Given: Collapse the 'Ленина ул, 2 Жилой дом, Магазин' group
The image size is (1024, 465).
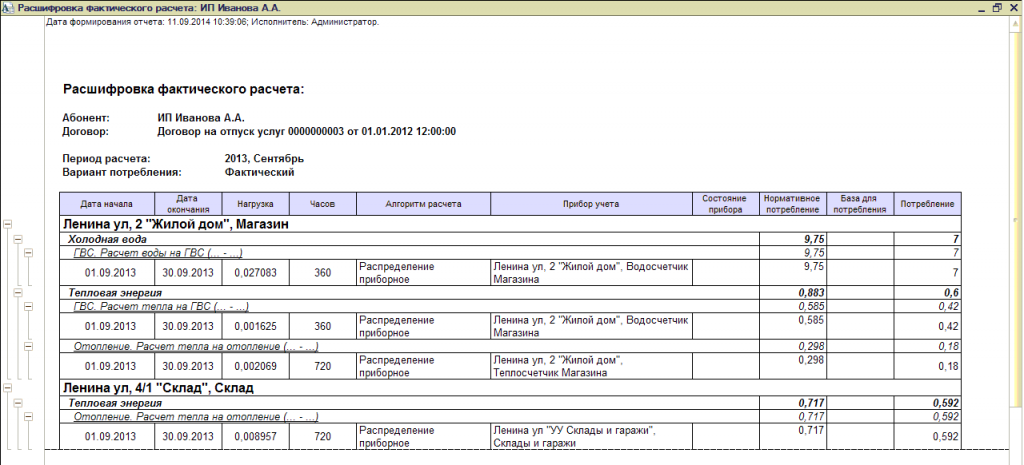Looking at the screenshot, I should click(x=8, y=224).
